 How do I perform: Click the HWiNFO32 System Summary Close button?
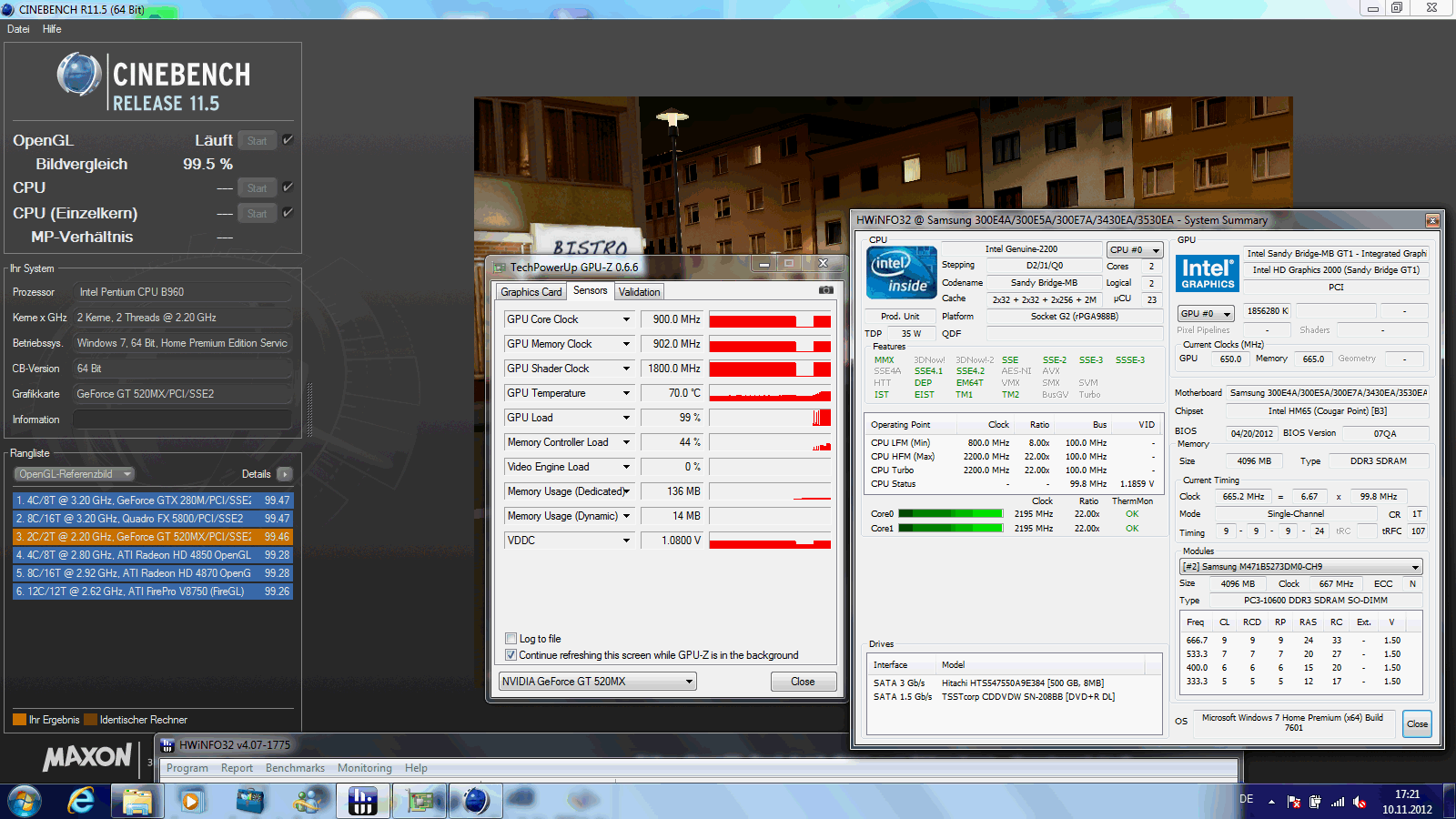[1417, 724]
